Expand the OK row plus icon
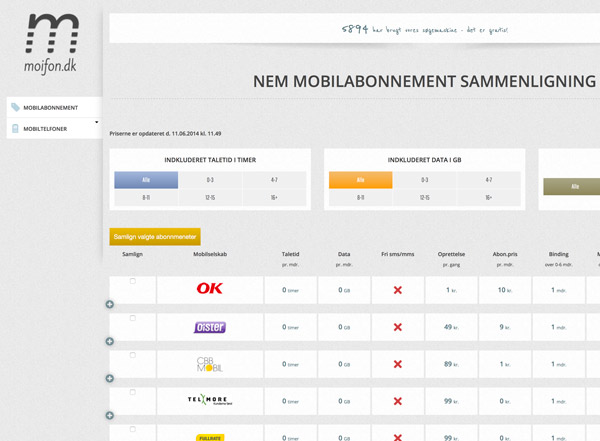Image resolution: width=600 pixels, height=441 pixels. tap(109, 304)
